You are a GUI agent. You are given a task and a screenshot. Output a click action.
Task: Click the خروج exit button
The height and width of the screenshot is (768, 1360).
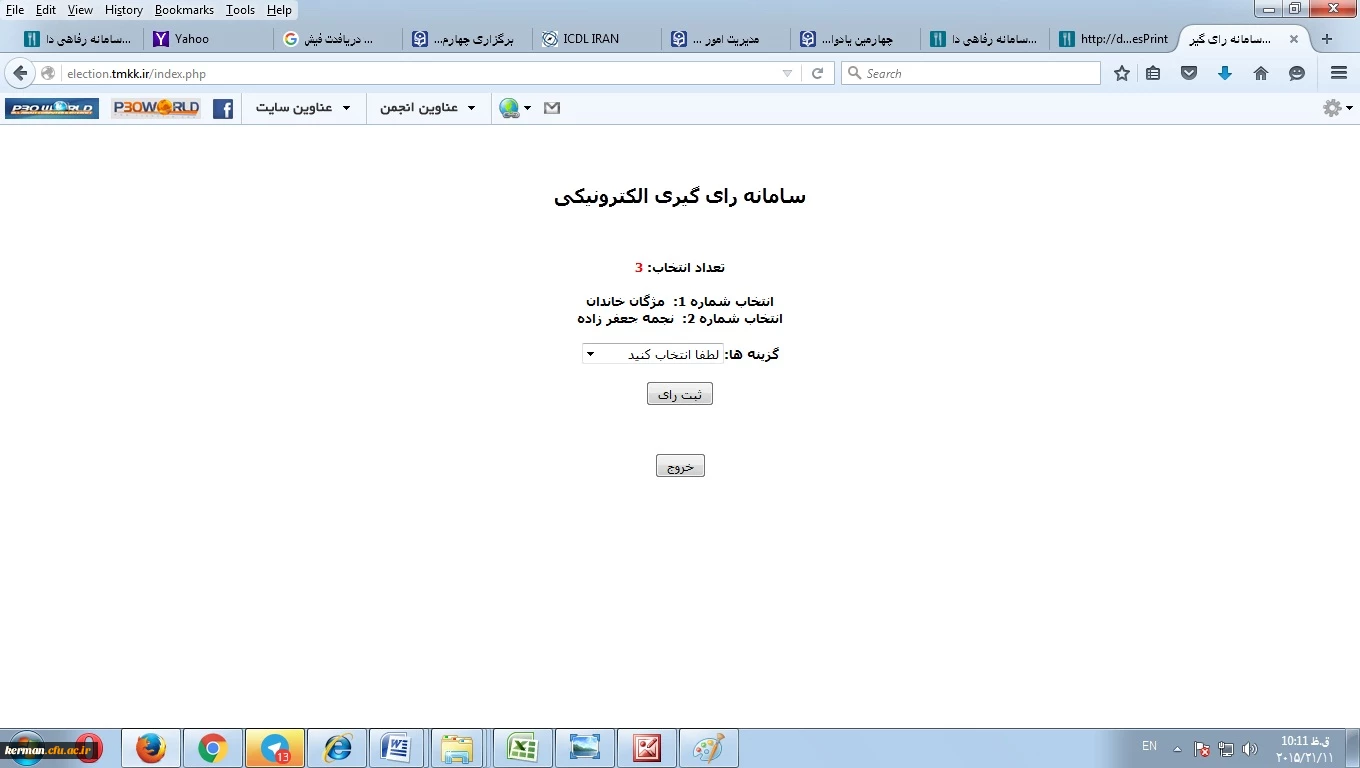point(680,466)
